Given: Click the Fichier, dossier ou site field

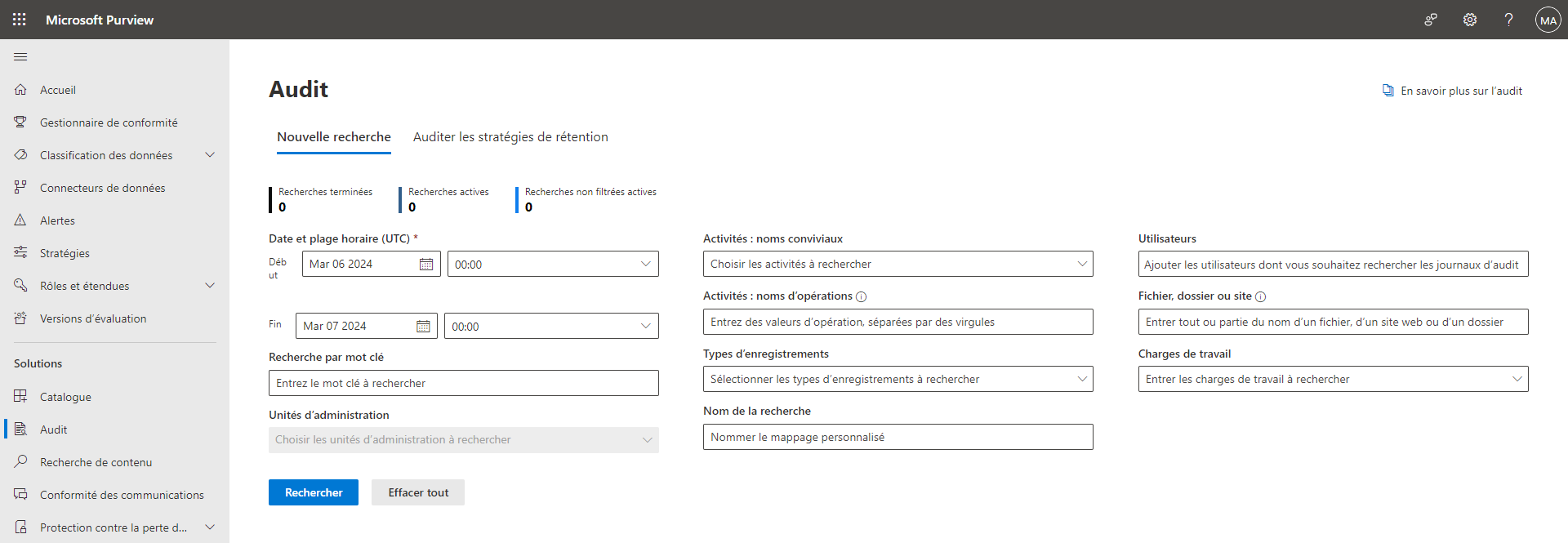Looking at the screenshot, I should pyautogui.click(x=1333, y=322).
